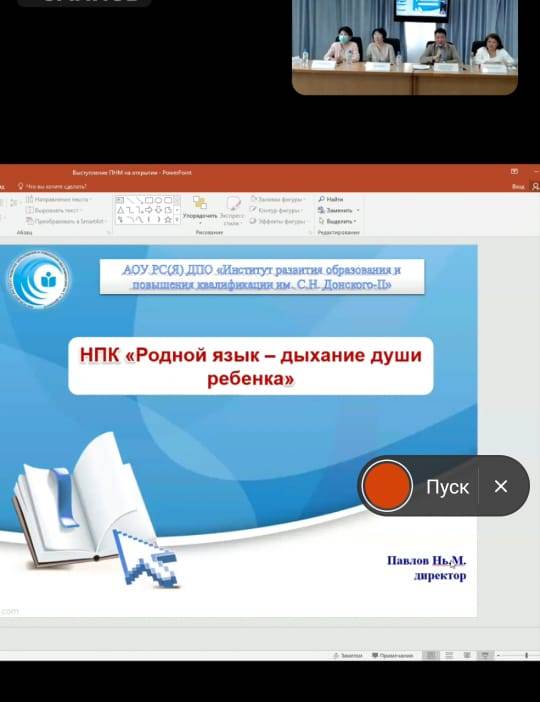This screenshot has height=702, width=540.
Task: Open Экспресс-стили quick styles
Action: [232, 210]
